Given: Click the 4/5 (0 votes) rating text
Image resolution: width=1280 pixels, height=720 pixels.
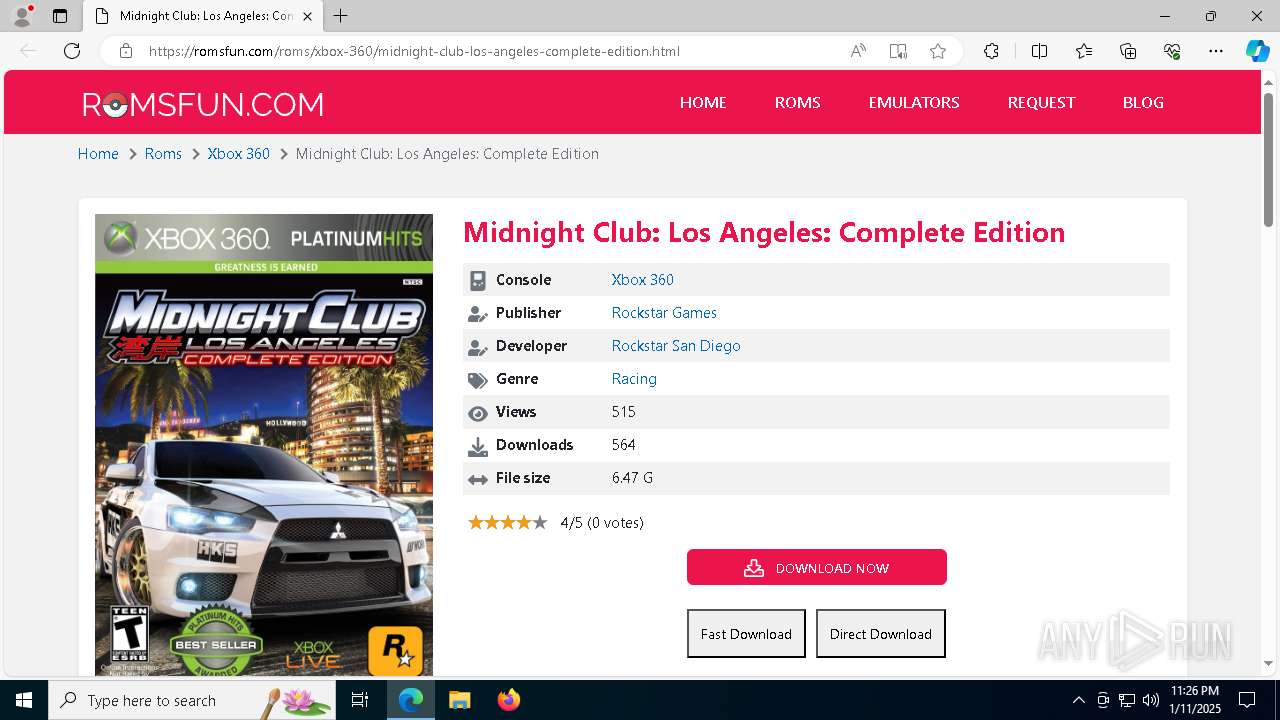Looking at the screenshot, I should pyautogui.click(x=602, y=522).
